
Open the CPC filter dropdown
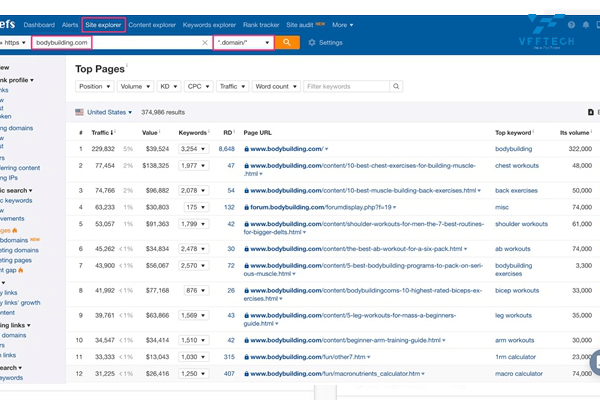(198, 87)
